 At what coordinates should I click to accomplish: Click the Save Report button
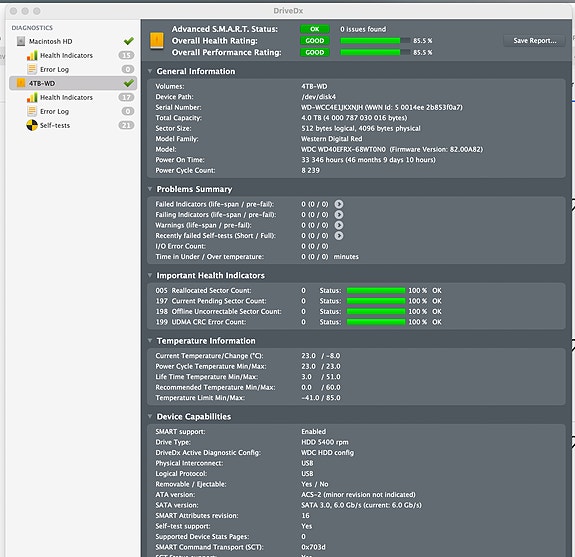coord(534,41)
